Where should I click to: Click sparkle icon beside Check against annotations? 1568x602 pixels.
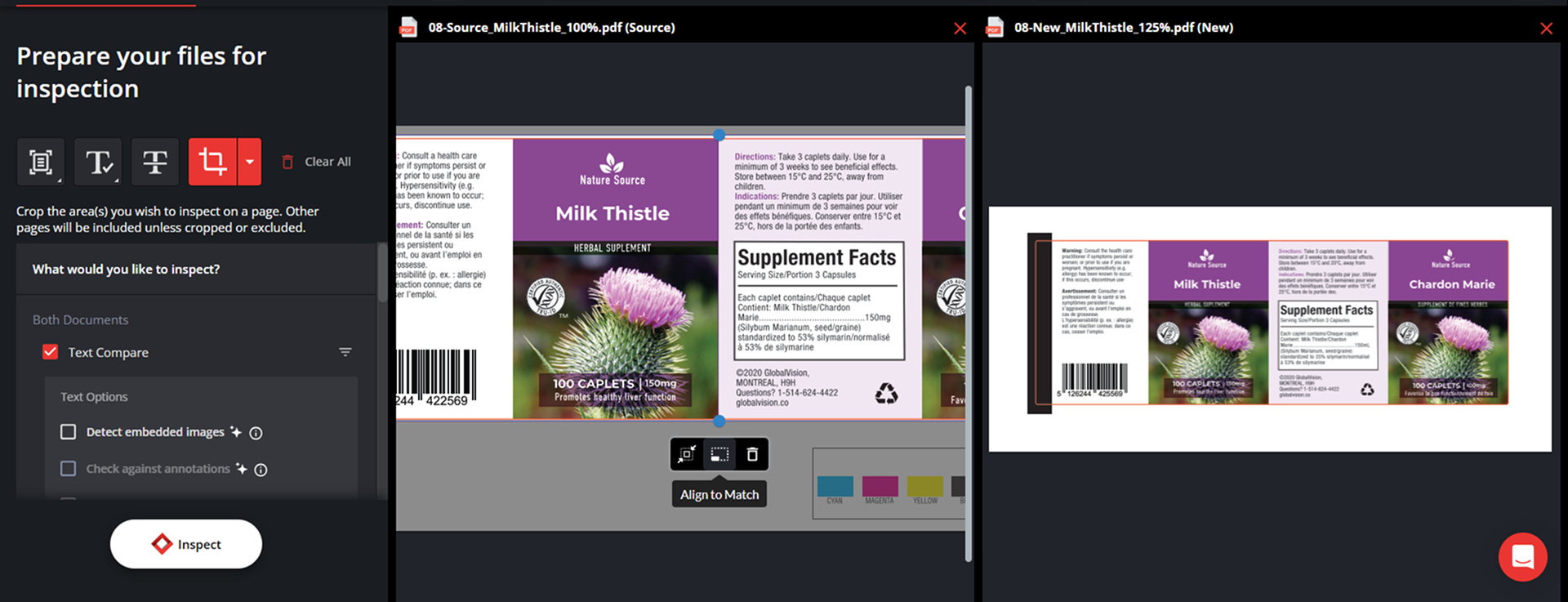click(242, 469)
